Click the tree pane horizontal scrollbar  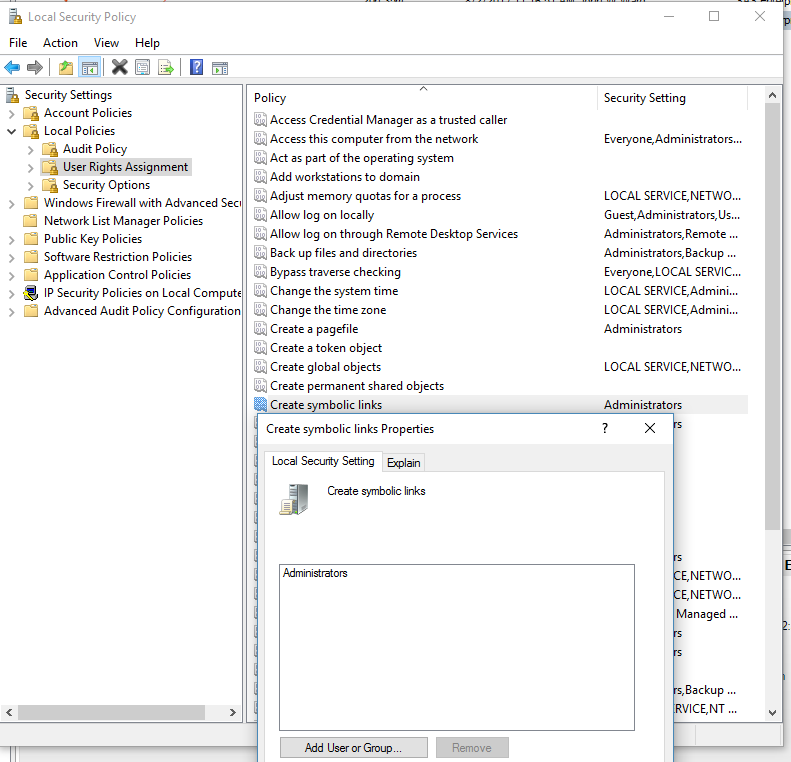[120, 713]
